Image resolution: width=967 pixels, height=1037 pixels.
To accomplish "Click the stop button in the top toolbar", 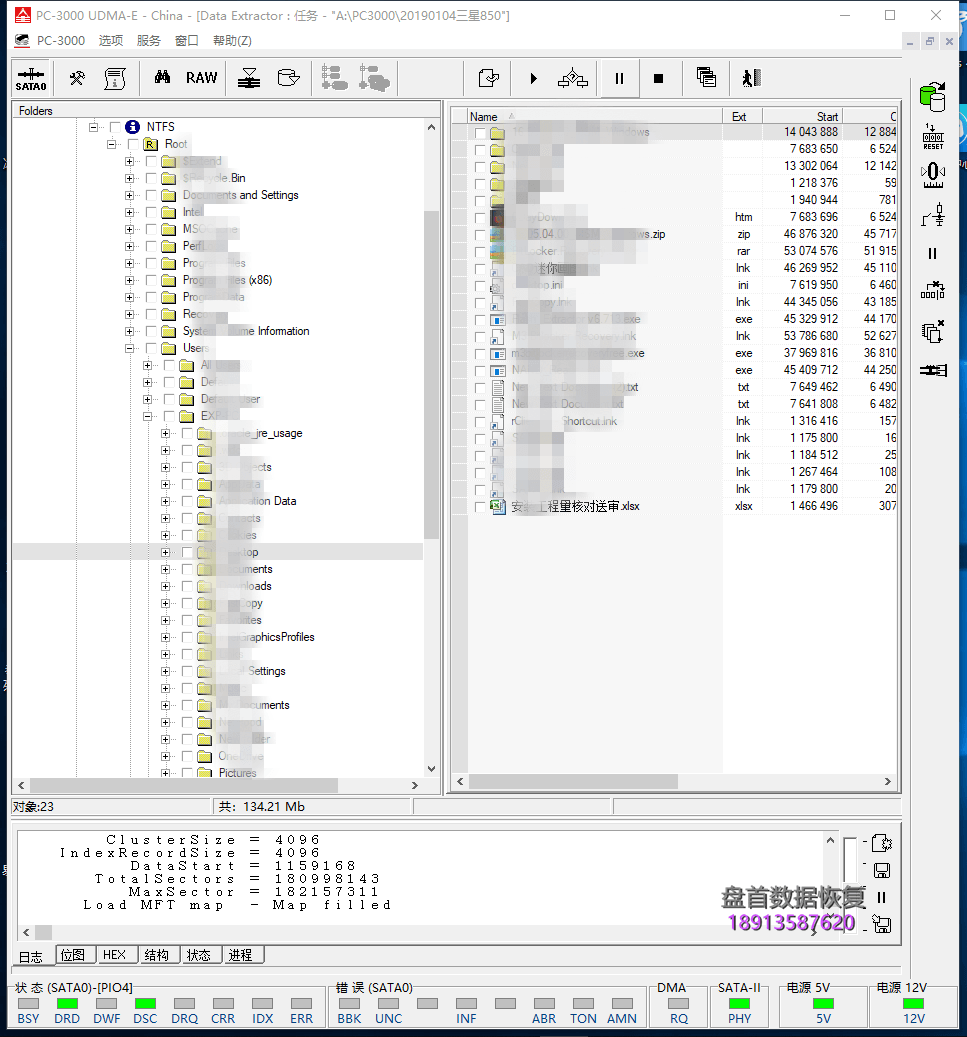I will [x=658, y=79].
